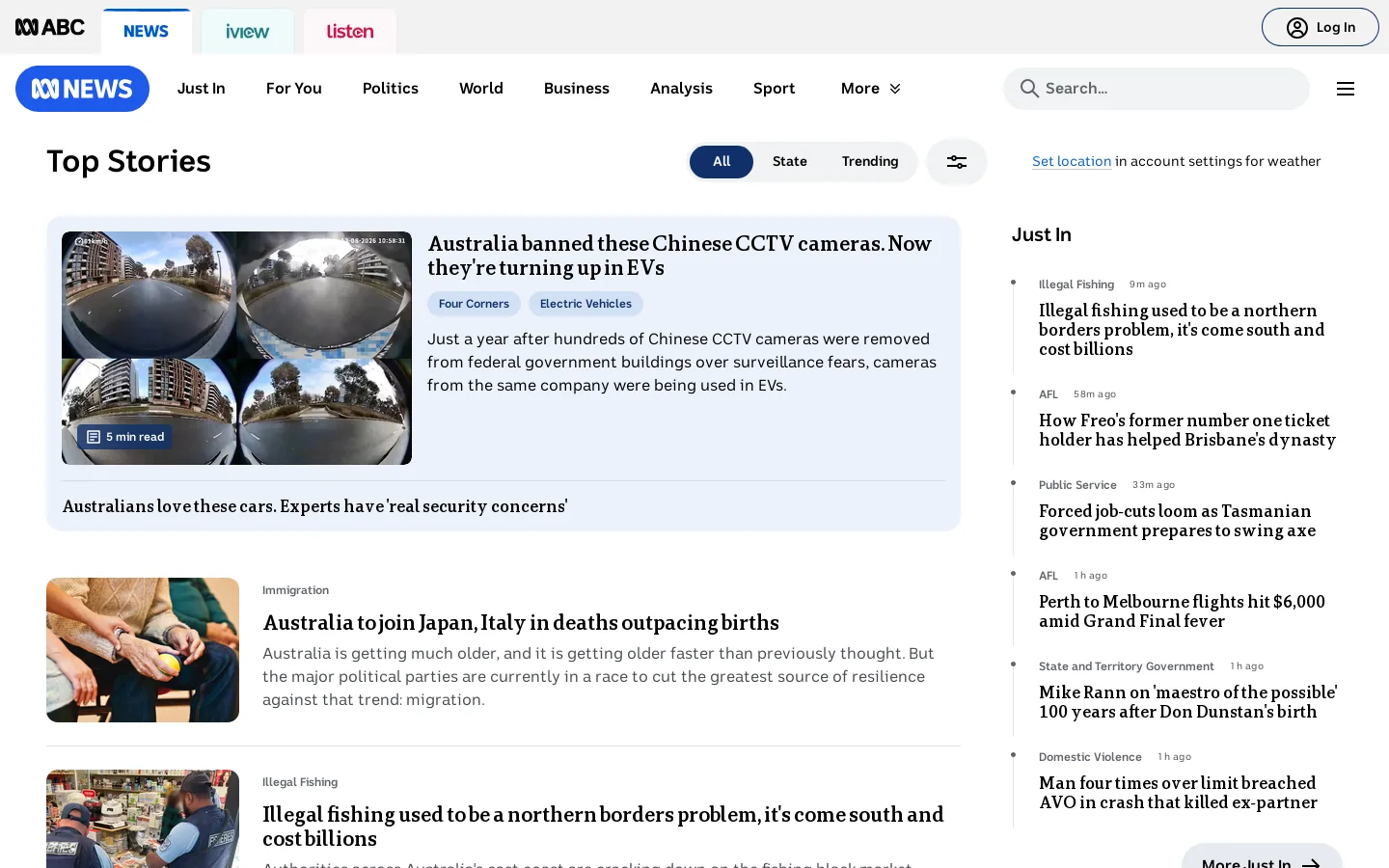This screenshot has height=868, width=1389.
Task: Open Just In illegal fishing story
Action: pyautogui.click(x=1182, y=330)
